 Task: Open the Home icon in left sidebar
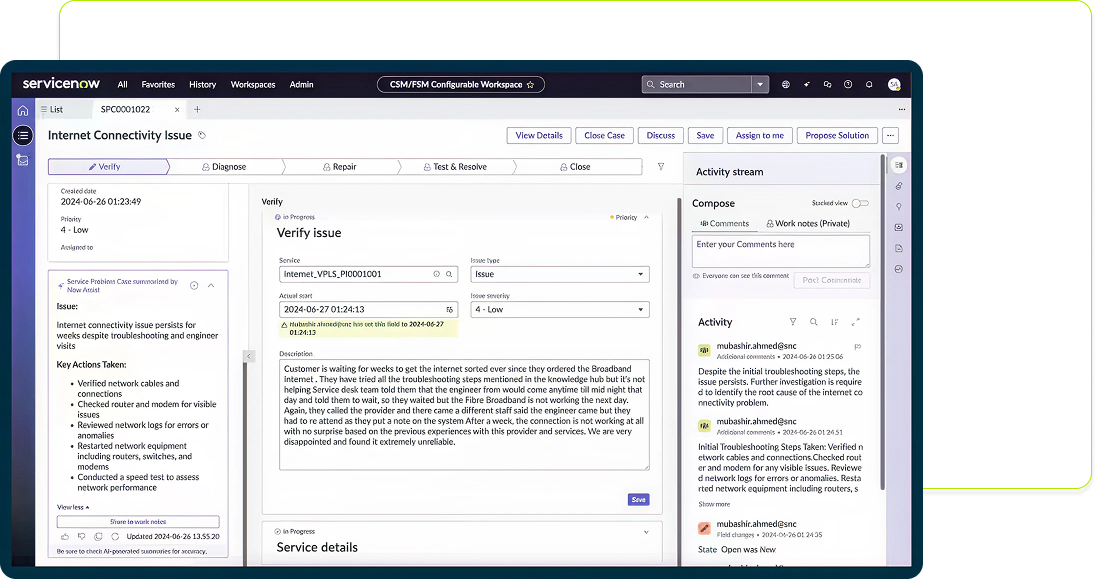point(23,110)
